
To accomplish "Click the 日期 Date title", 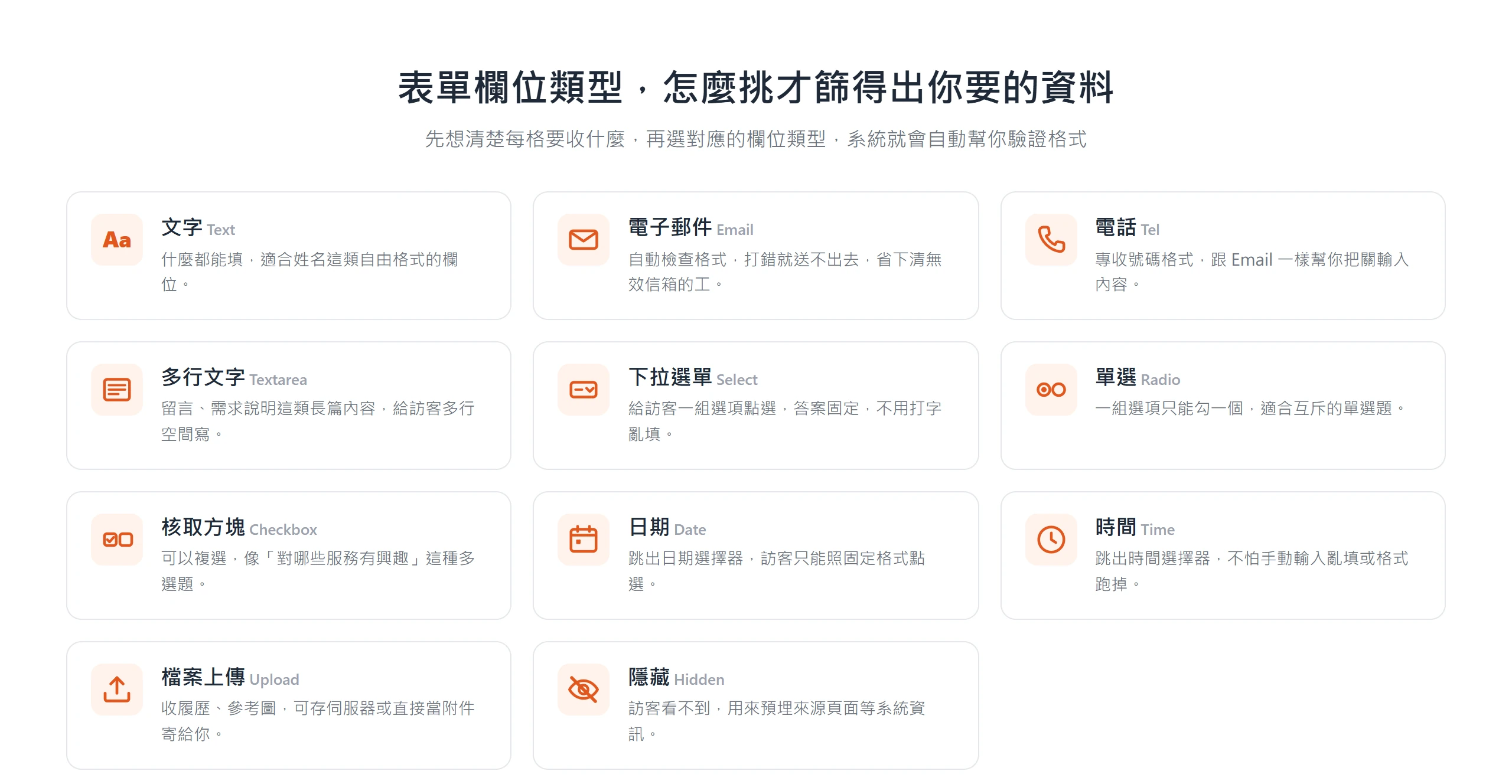I will (667, 528).
